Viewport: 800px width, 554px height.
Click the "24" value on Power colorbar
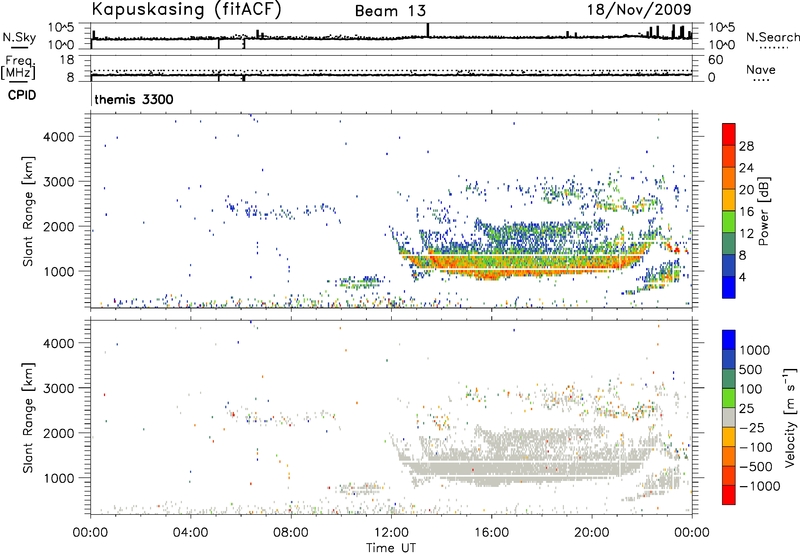pyautogui.click(x=746, y=168)
